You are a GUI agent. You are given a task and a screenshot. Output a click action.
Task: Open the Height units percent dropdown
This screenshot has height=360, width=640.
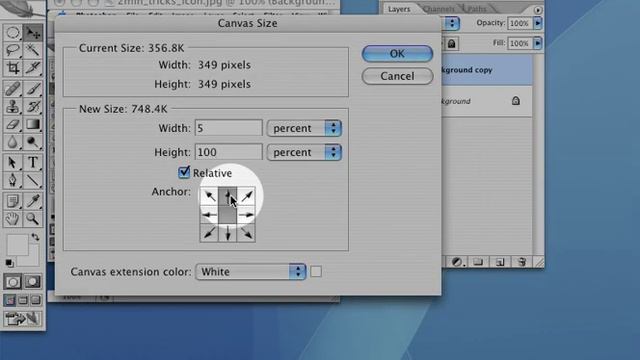coord(304,152)
